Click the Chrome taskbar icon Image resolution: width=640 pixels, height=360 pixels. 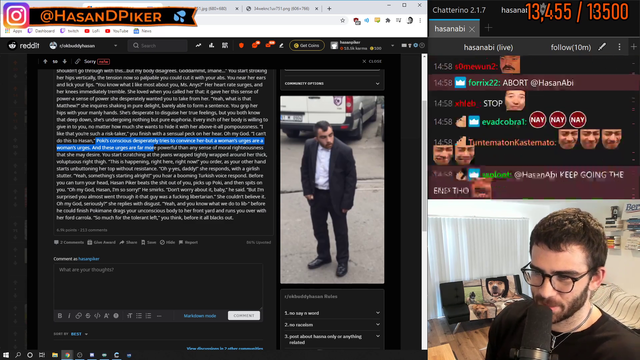pos(67,355)
